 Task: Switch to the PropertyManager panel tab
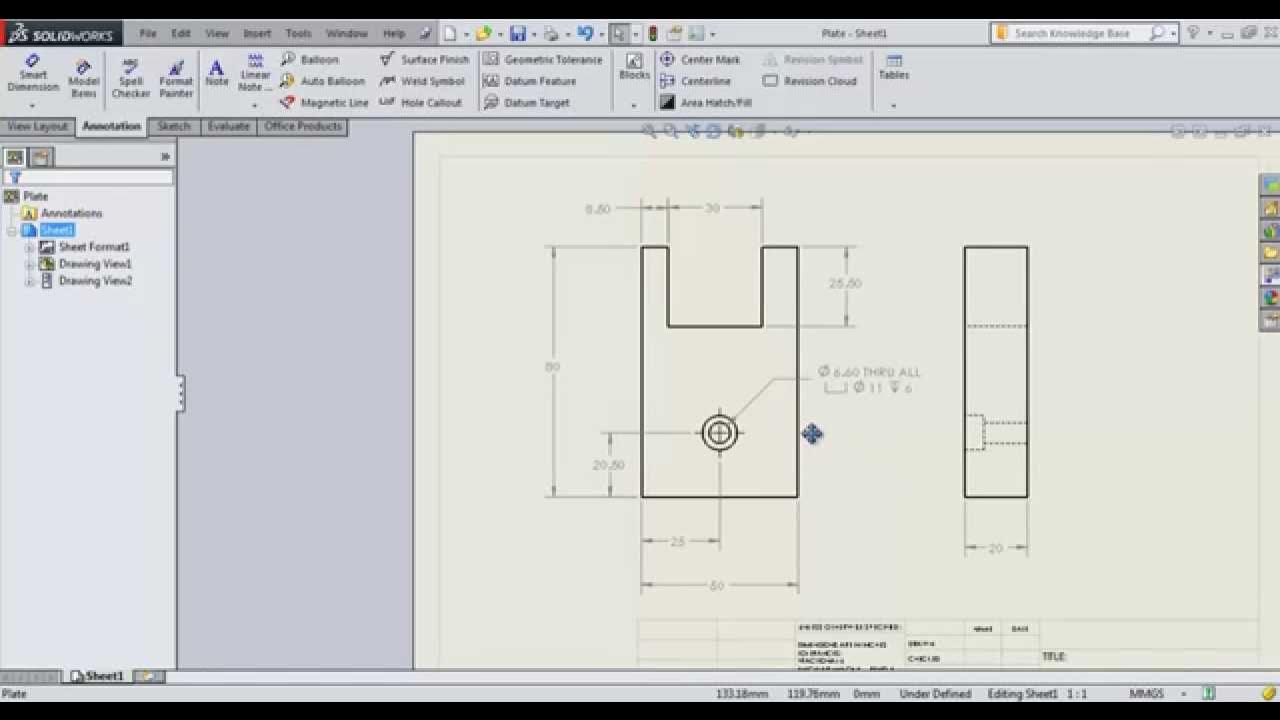coord(40,157)
